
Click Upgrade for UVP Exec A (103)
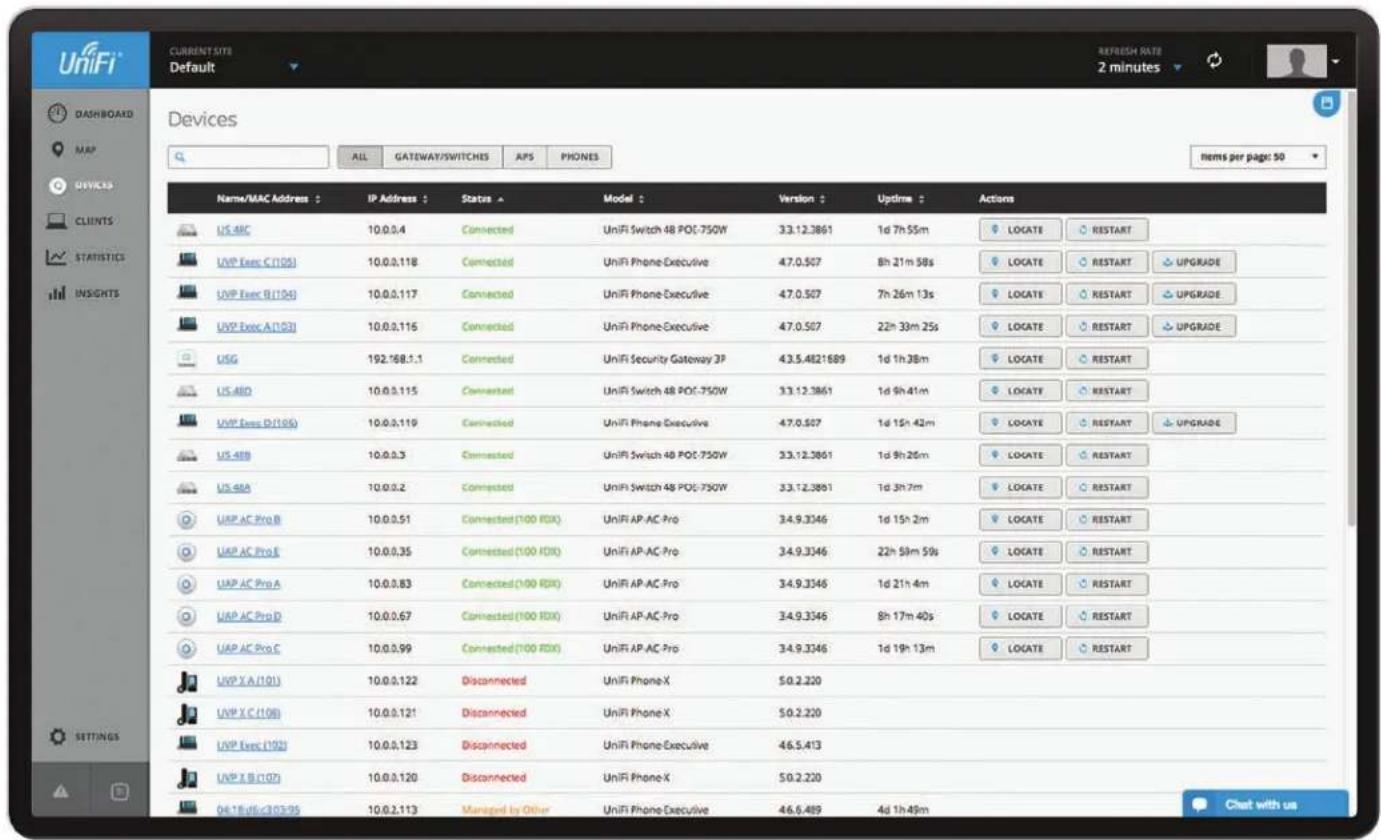(x=1194, y=326)
